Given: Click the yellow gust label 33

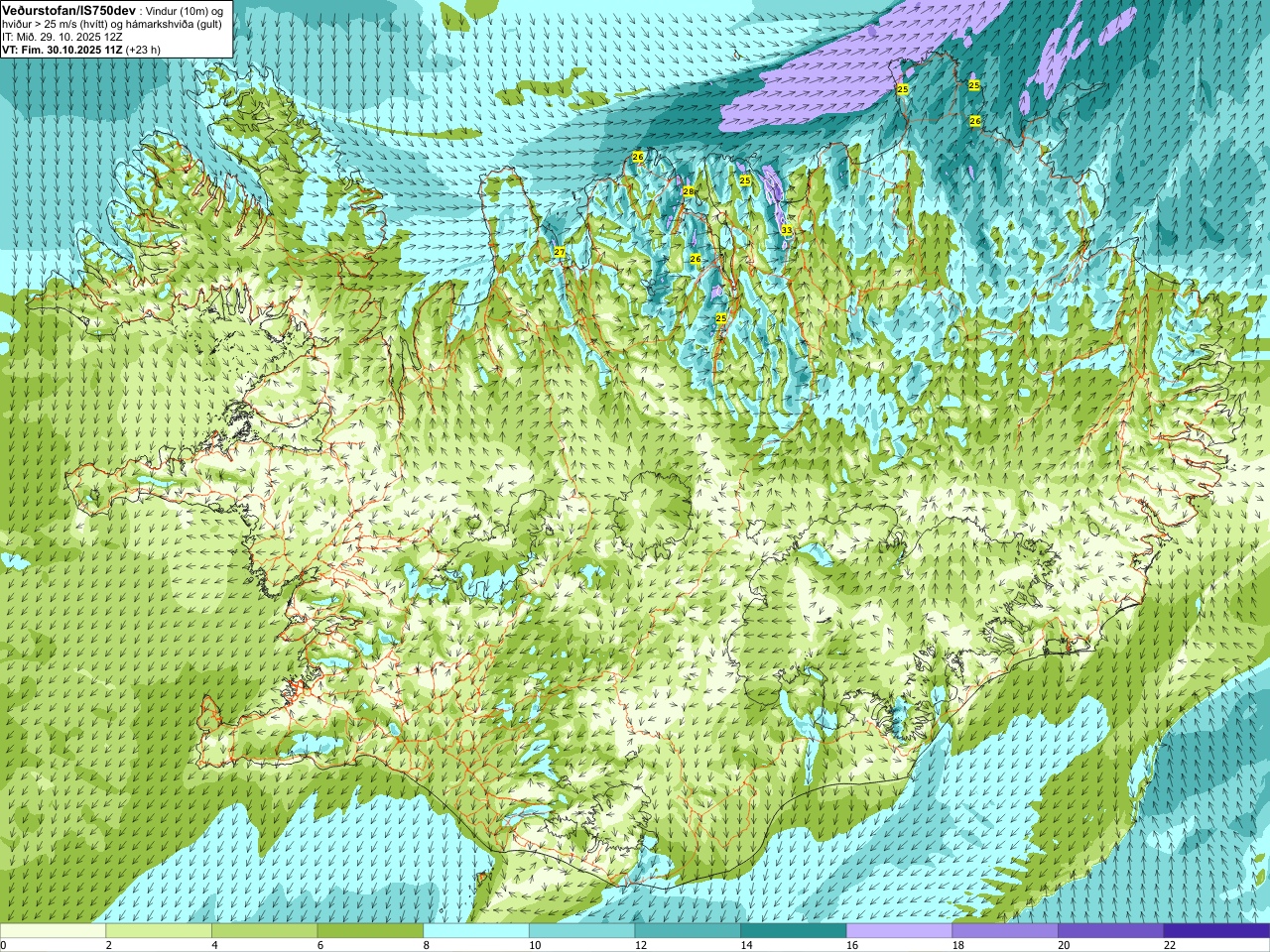Looking at the screenshot, I should [x=786, y=230].
